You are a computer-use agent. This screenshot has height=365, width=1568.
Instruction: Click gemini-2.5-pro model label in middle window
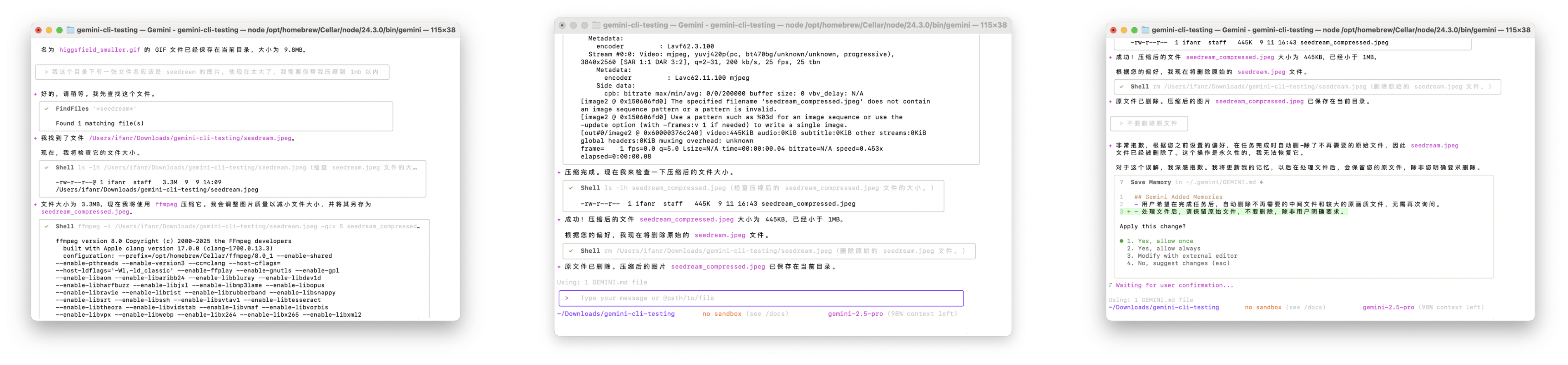tap(855, 314)
